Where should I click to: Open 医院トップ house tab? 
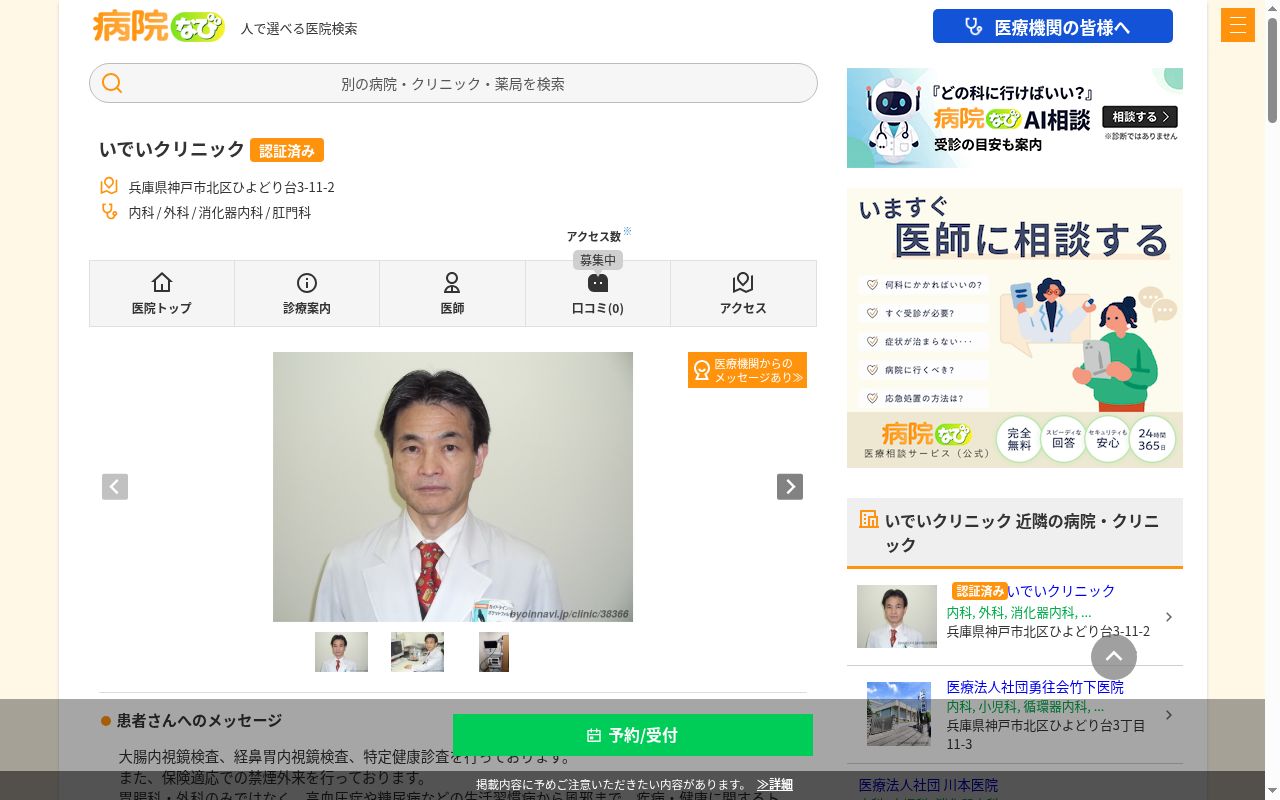pos(162,293)
